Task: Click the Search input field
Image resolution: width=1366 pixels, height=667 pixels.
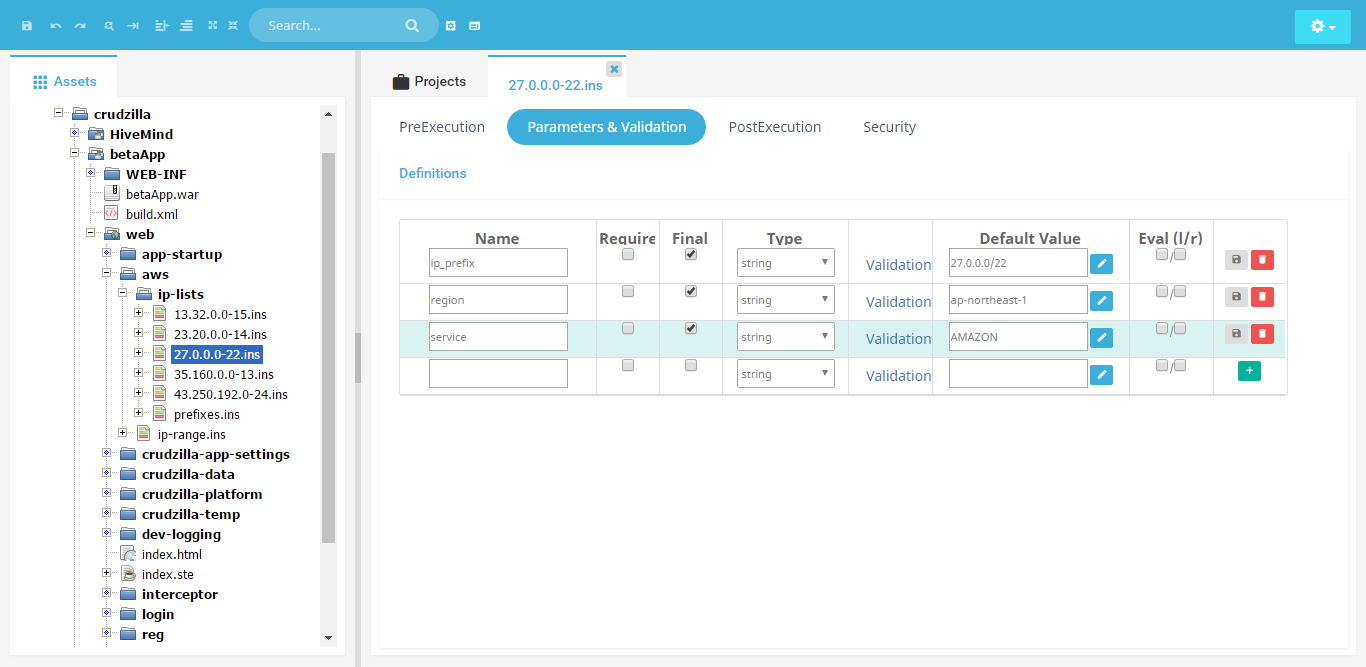Action: (330, 25)
